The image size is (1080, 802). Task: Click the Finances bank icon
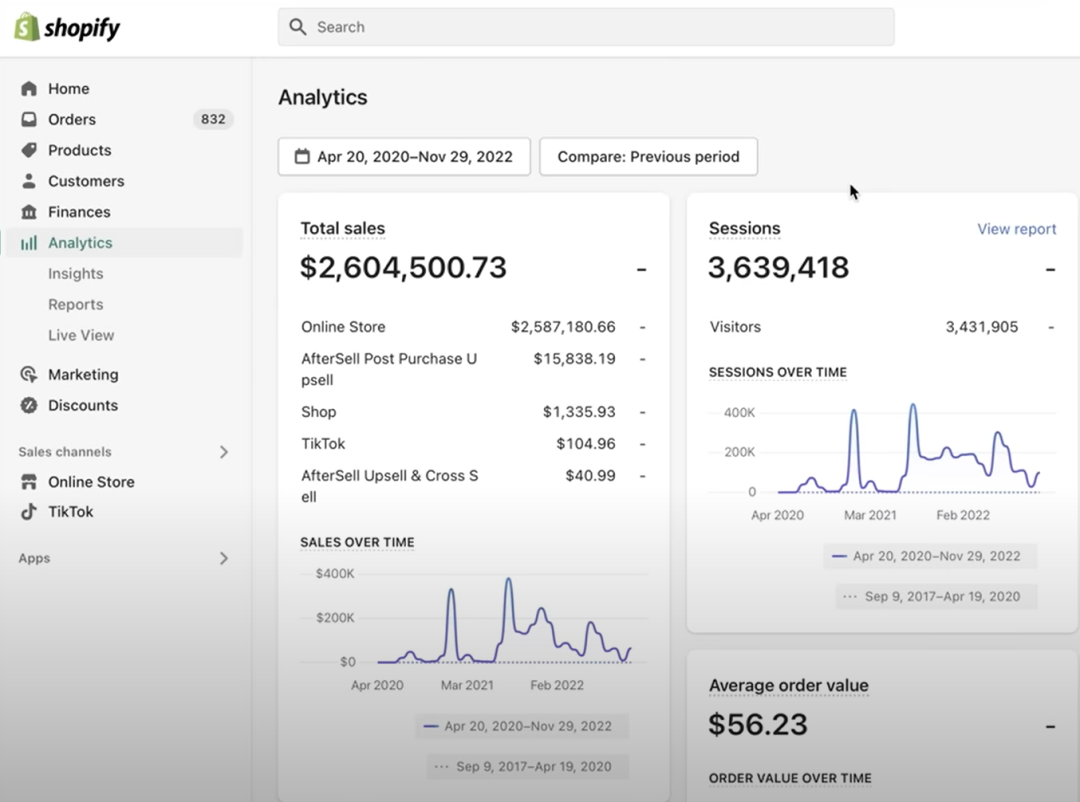[x=29, y=212]
